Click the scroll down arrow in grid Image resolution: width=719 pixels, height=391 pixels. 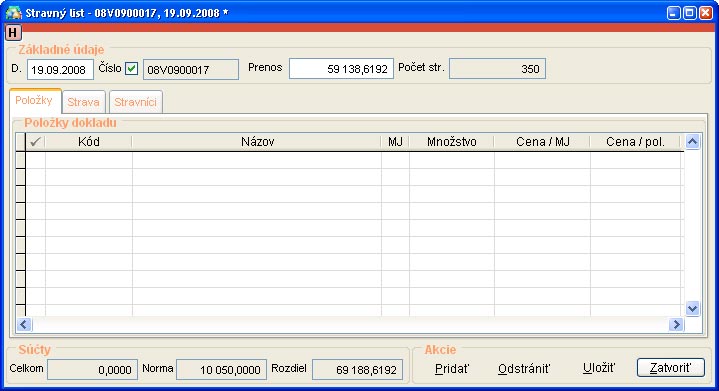692,308
